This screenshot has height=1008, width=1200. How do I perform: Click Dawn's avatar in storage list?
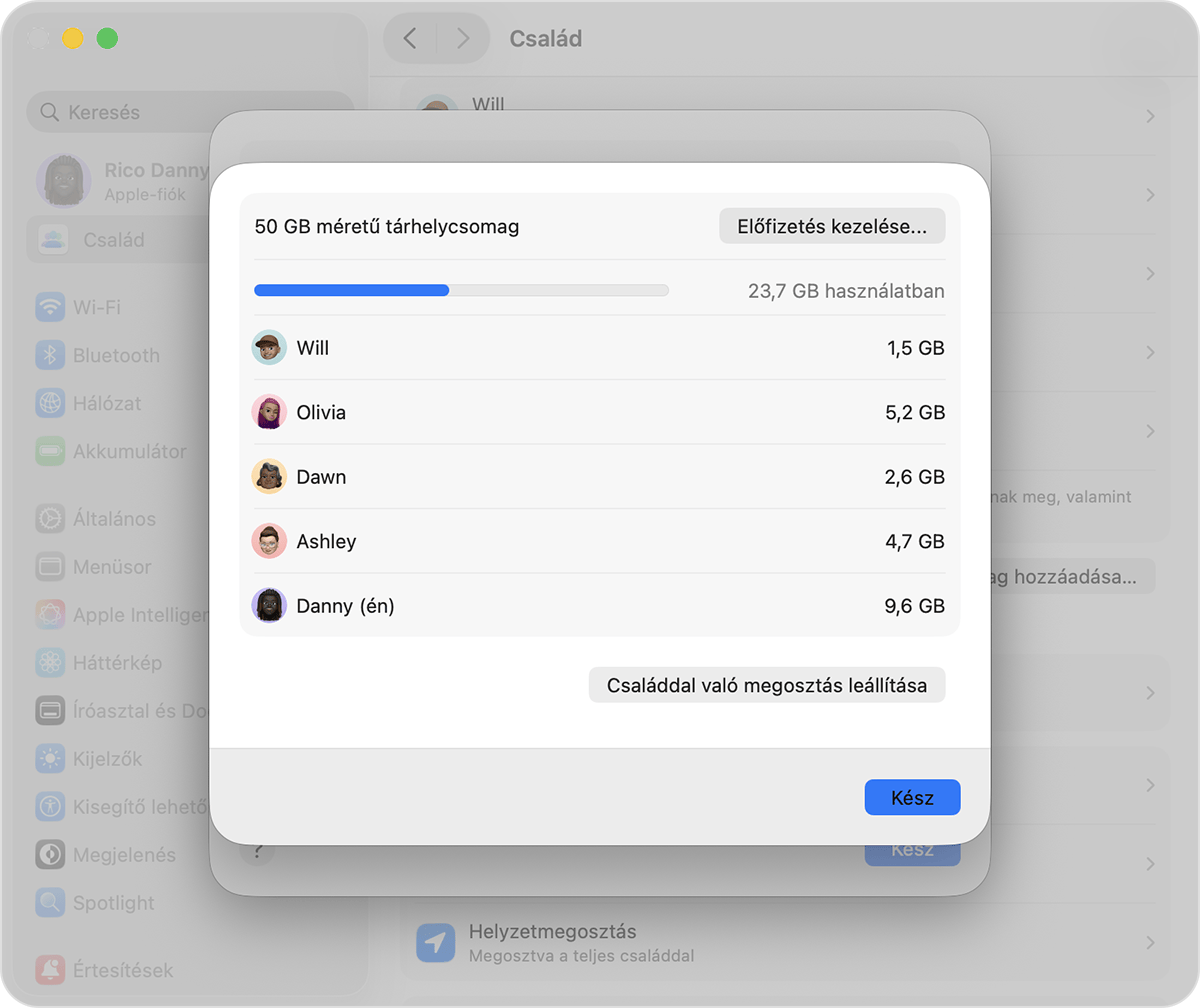click(x=269, y=477)
